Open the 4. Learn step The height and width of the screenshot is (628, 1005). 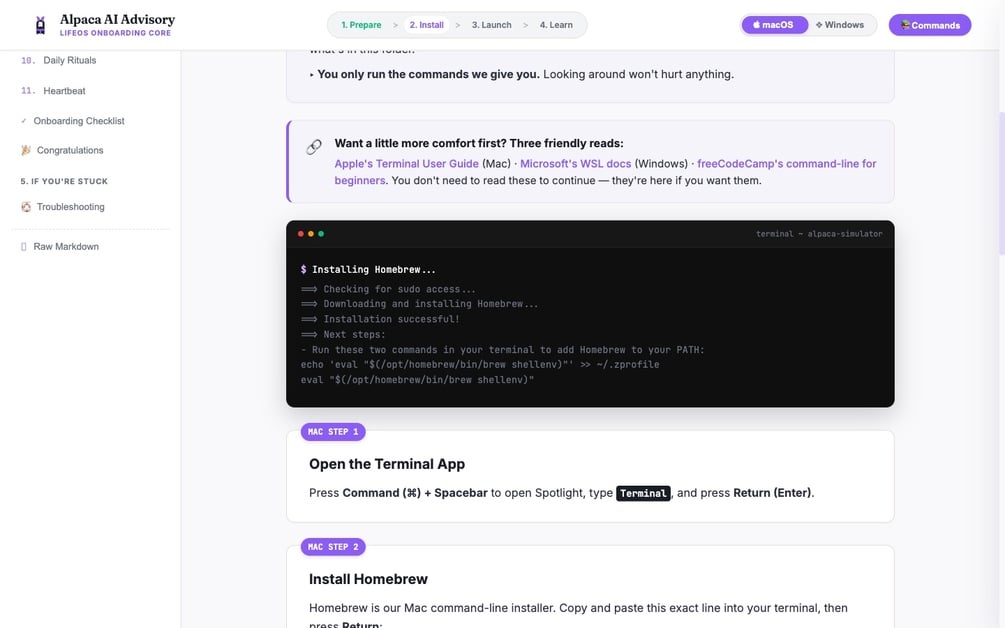[x=556, y=25]
